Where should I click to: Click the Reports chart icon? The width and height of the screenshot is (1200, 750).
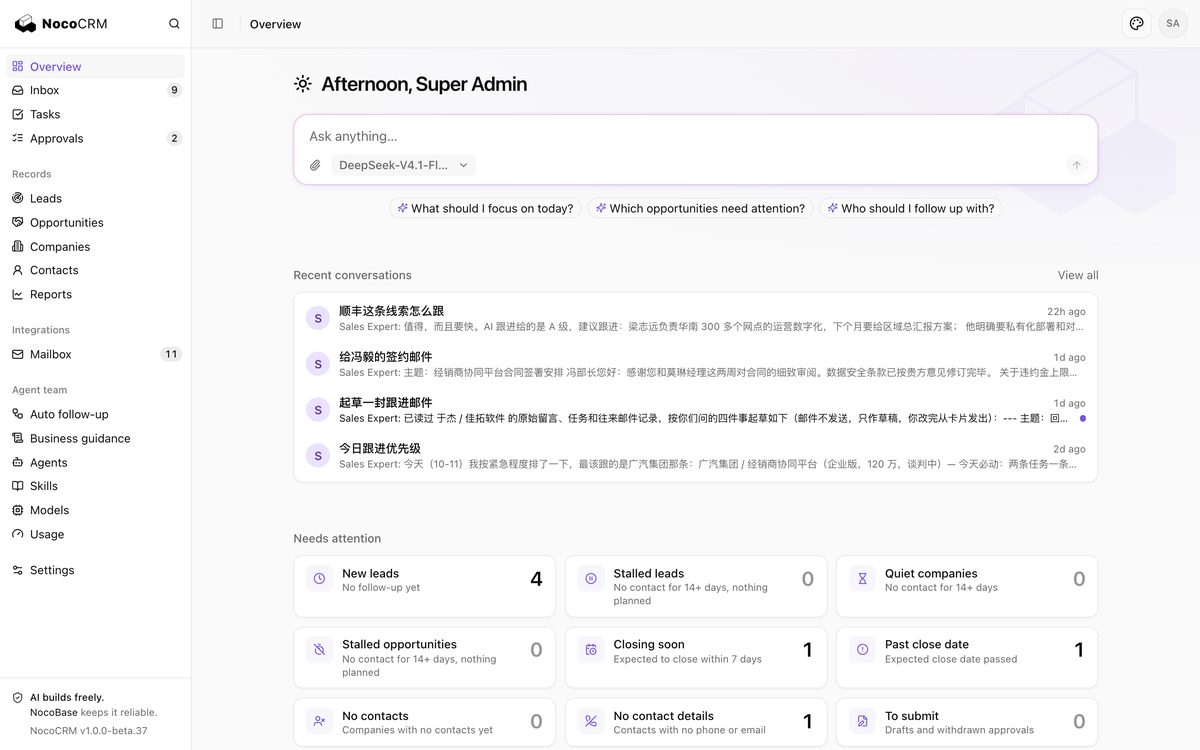pos(18,294)
